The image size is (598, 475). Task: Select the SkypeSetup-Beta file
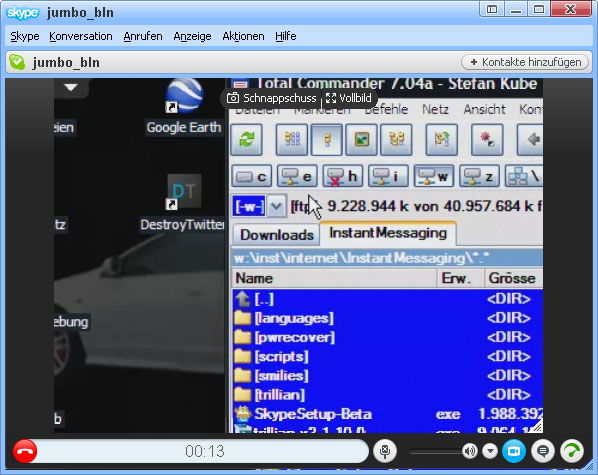387,414
